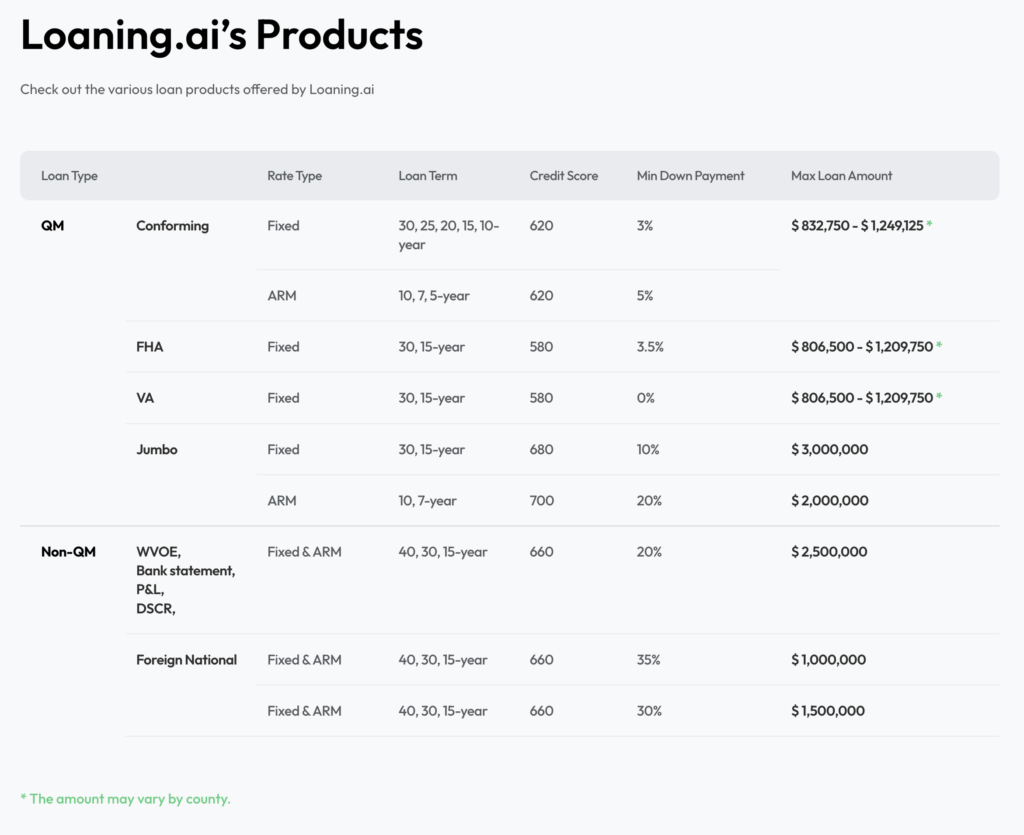Select the $832,750 - $1,249,125 conforming amount
1024x835 pixels.
(x=856, y=226)
